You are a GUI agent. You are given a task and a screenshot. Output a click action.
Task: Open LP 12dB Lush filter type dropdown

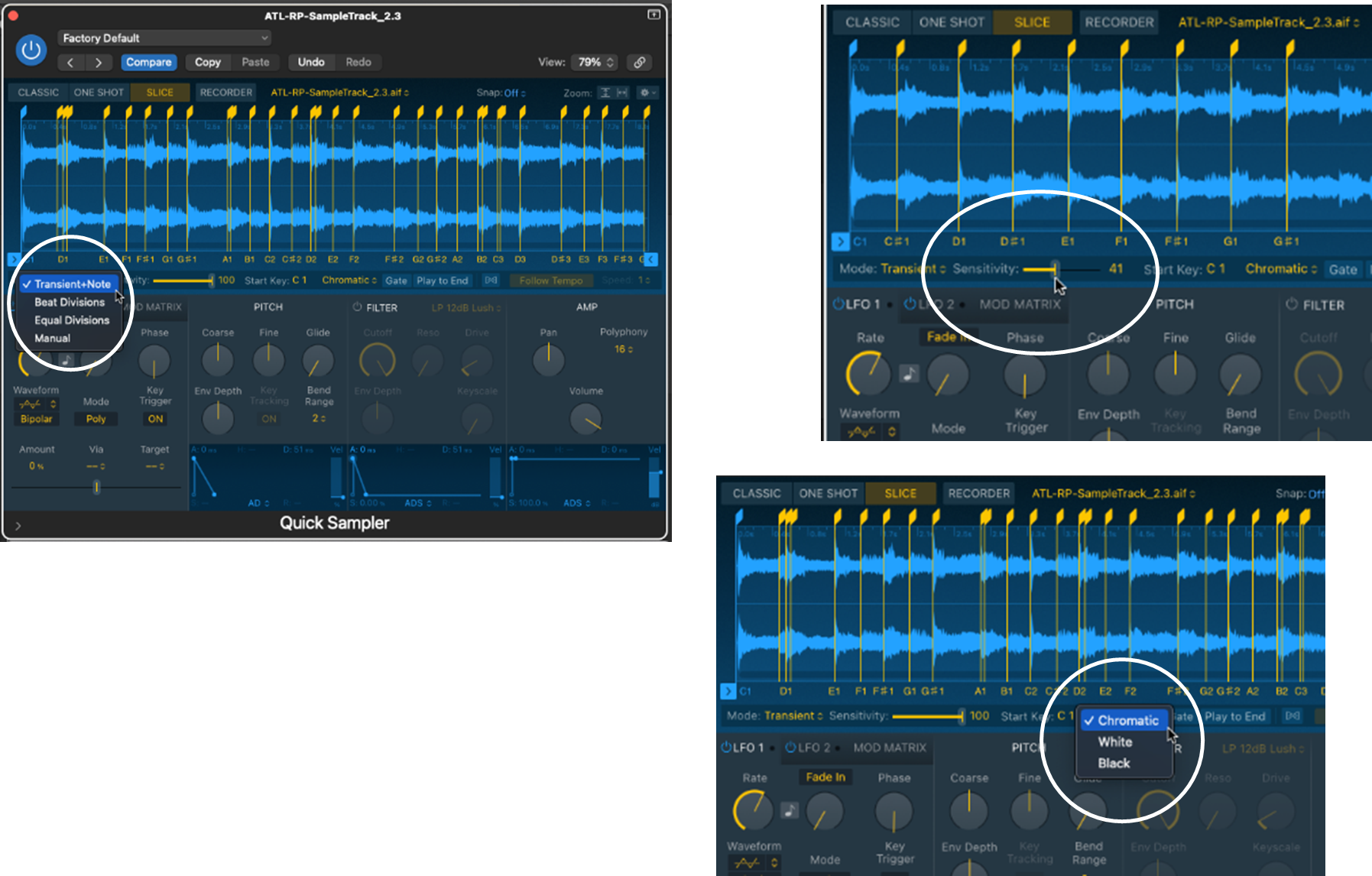pyautogui.click(x=466, y=307)
